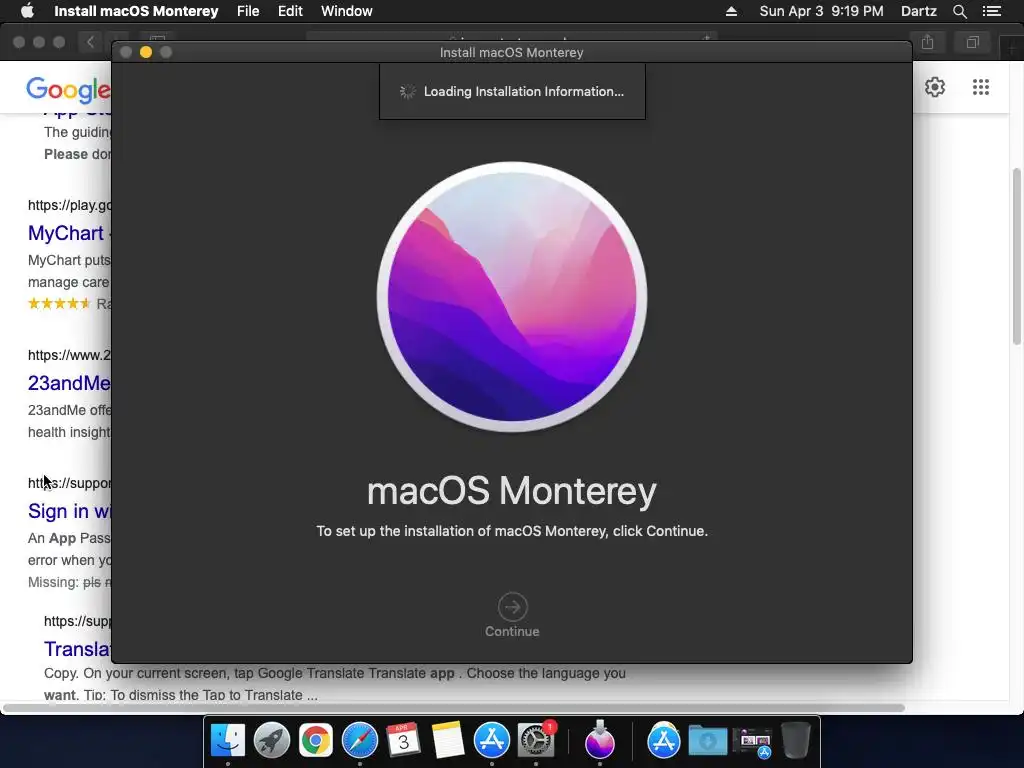Click the https://www.2 URL above 23andMe
Image resolution: width=1024 pixels, height=768 pixels.
pyautogui.click(x=69, y=355)
